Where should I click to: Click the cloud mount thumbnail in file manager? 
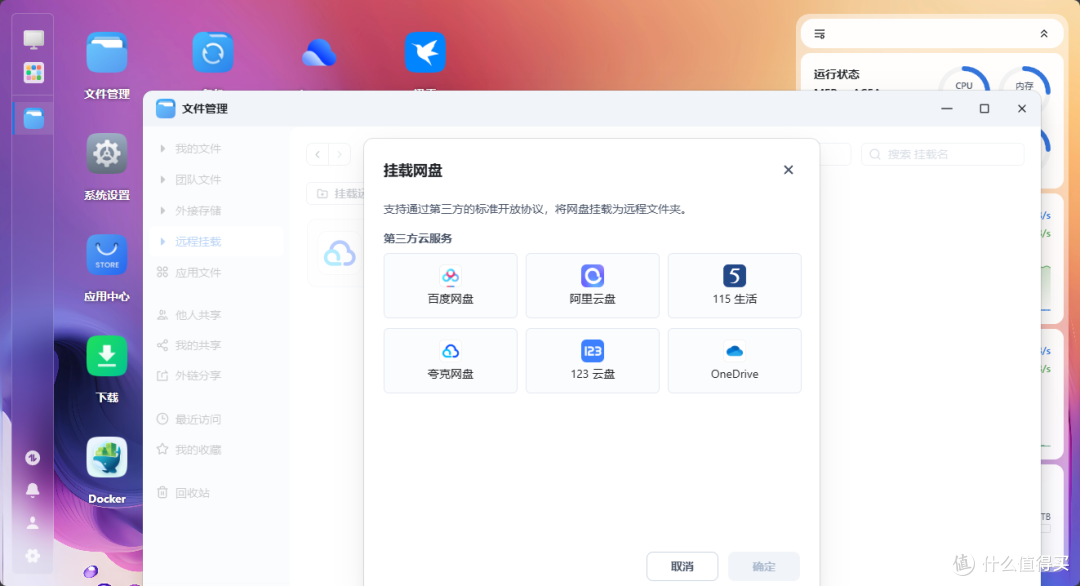(339, 253)
